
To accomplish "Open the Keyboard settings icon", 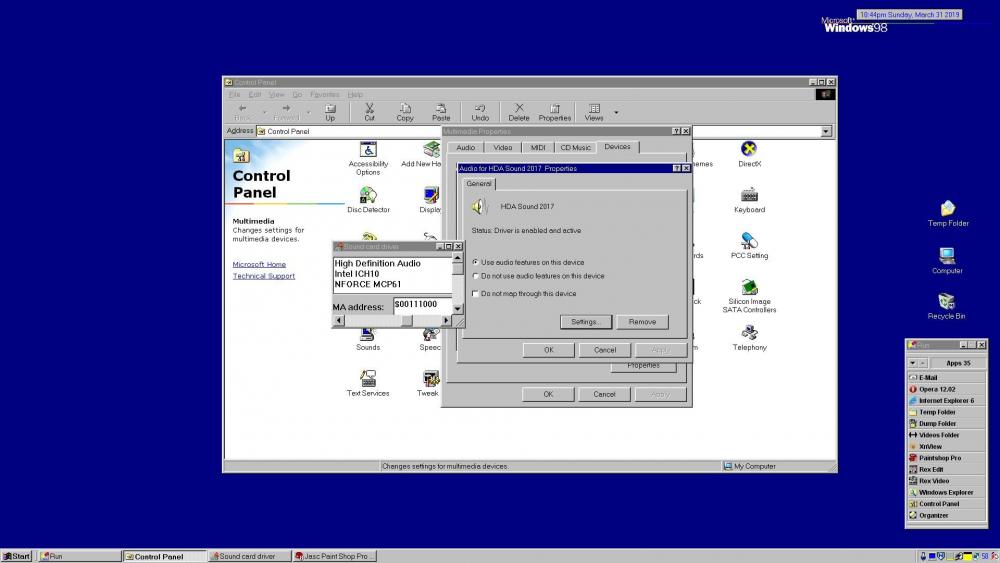I will (749, 197).
